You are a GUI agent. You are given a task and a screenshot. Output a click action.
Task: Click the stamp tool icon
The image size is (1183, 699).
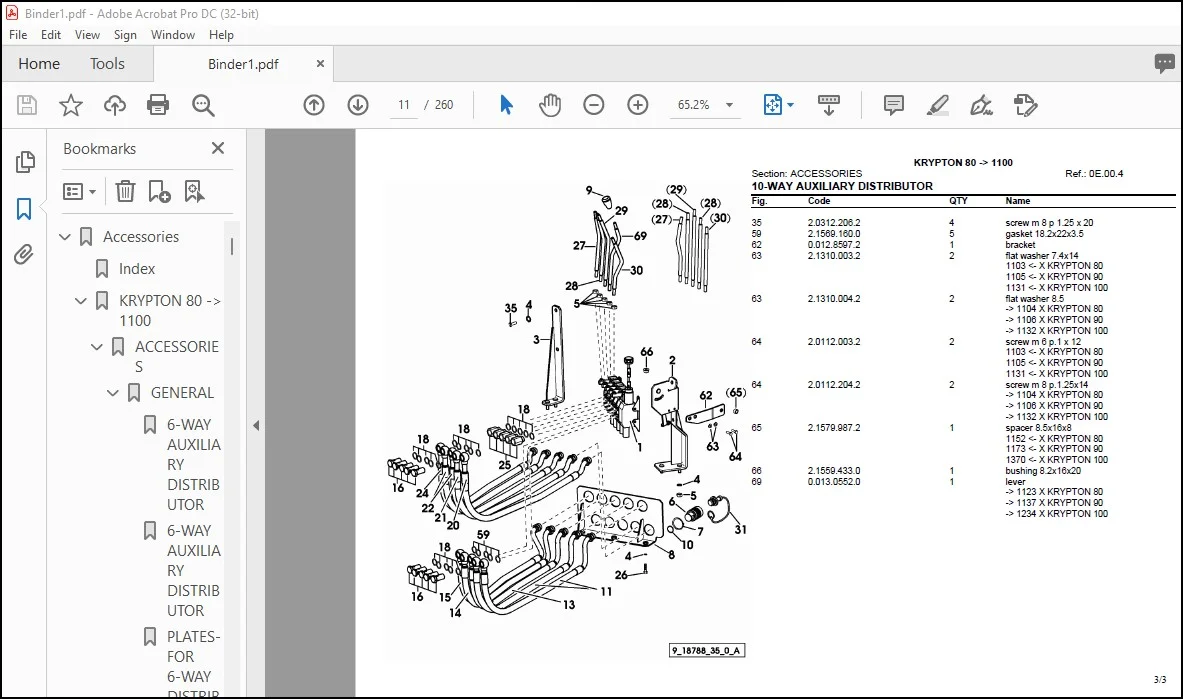pyautogui.click(x=1025, y=105)
